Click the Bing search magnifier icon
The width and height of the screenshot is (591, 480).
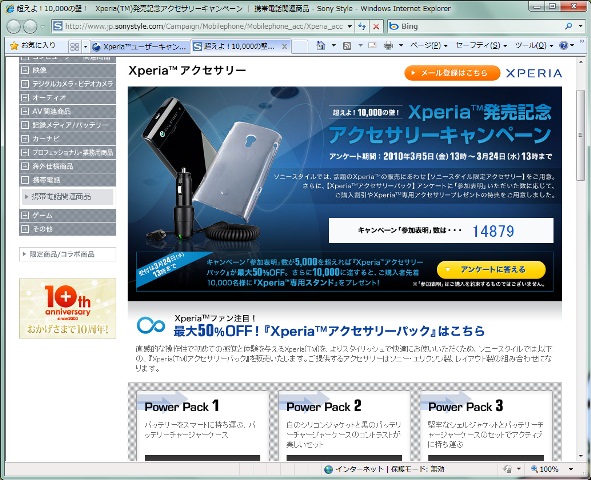(x=569, y=26)
